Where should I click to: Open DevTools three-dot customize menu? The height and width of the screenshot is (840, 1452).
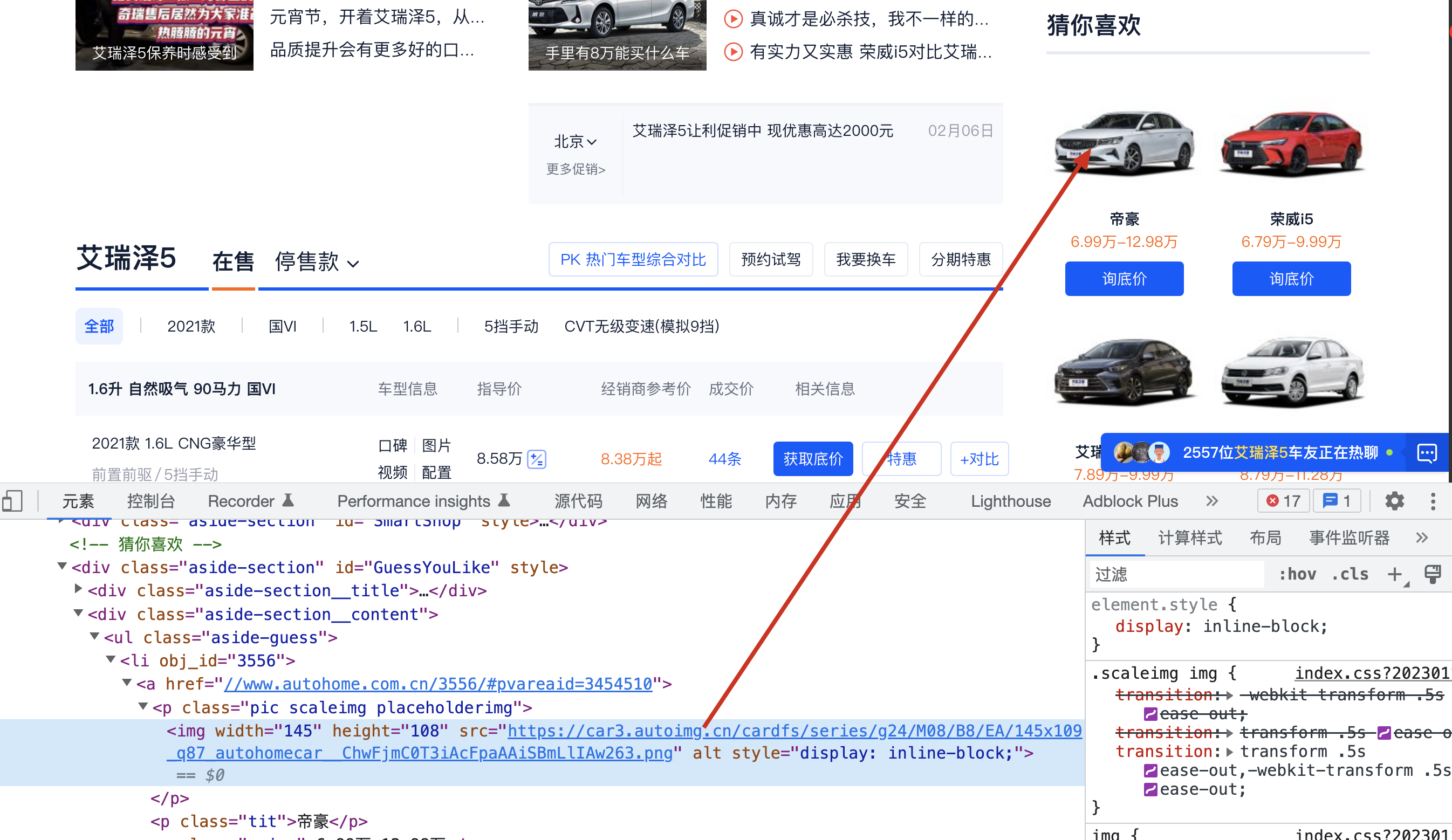(x=1433, y=501)
